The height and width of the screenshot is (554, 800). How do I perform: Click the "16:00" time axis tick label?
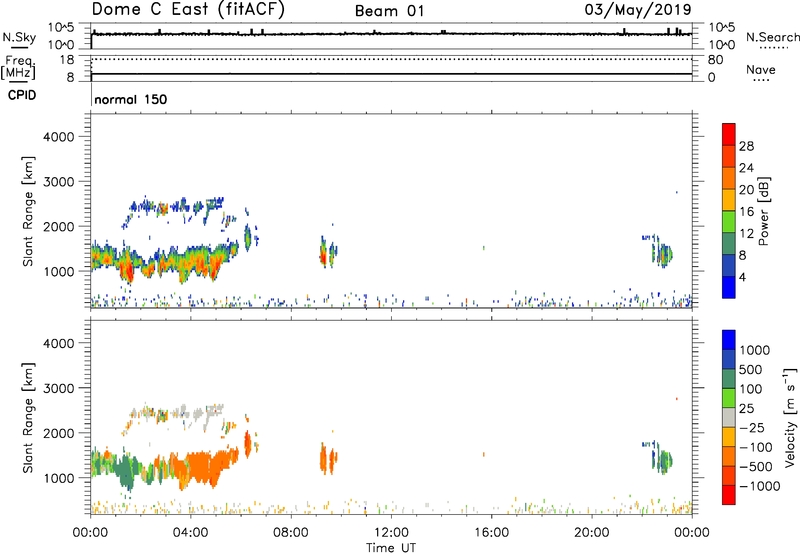point(491,533)
